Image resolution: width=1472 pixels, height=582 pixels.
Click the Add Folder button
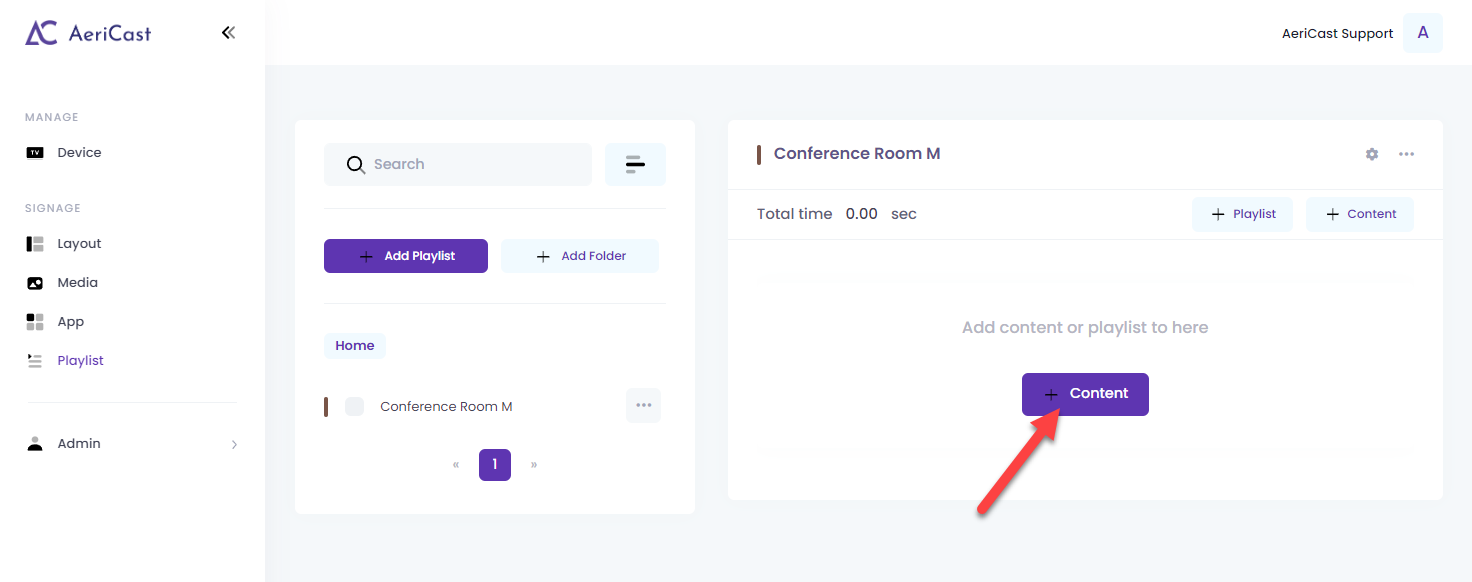580,256
